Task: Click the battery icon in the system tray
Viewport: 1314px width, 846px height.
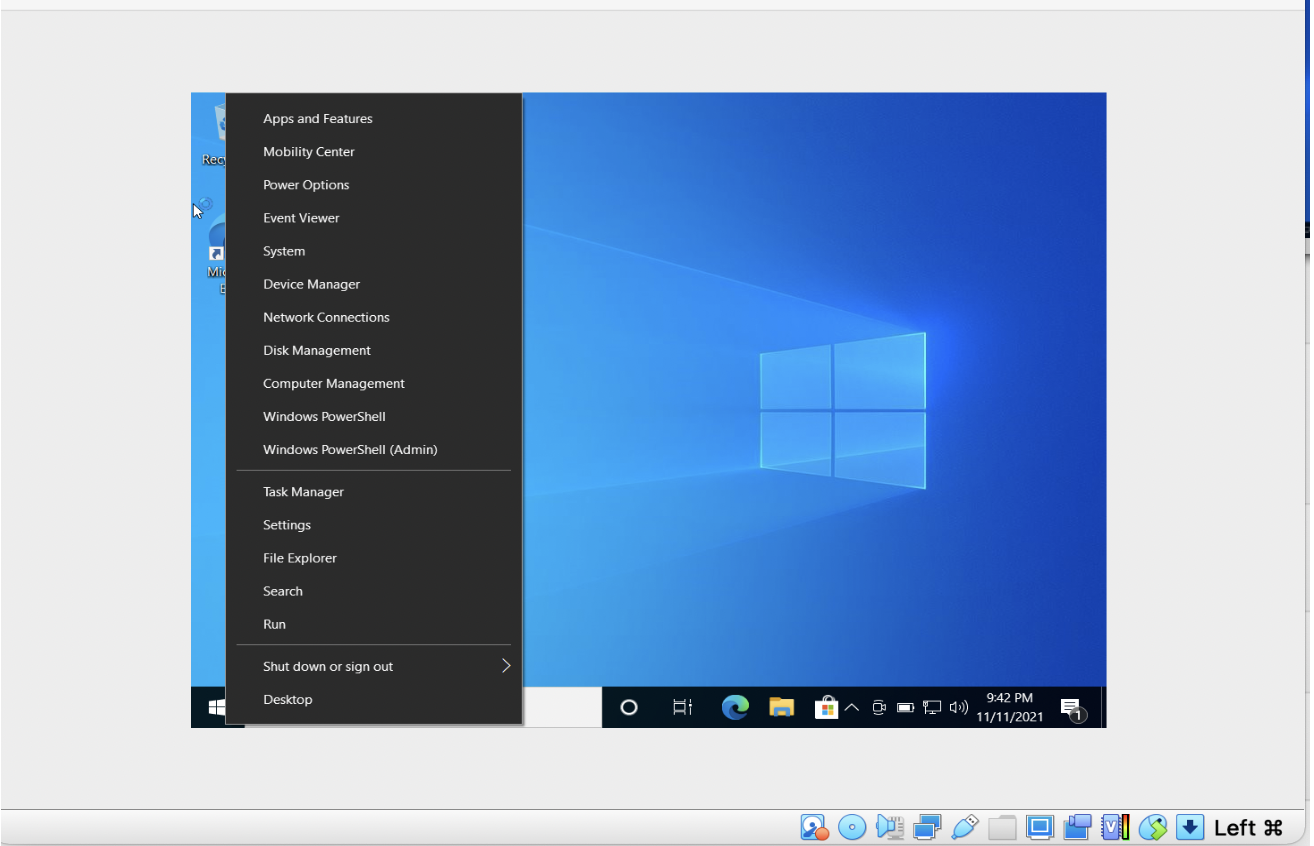Action: [905, 707]
